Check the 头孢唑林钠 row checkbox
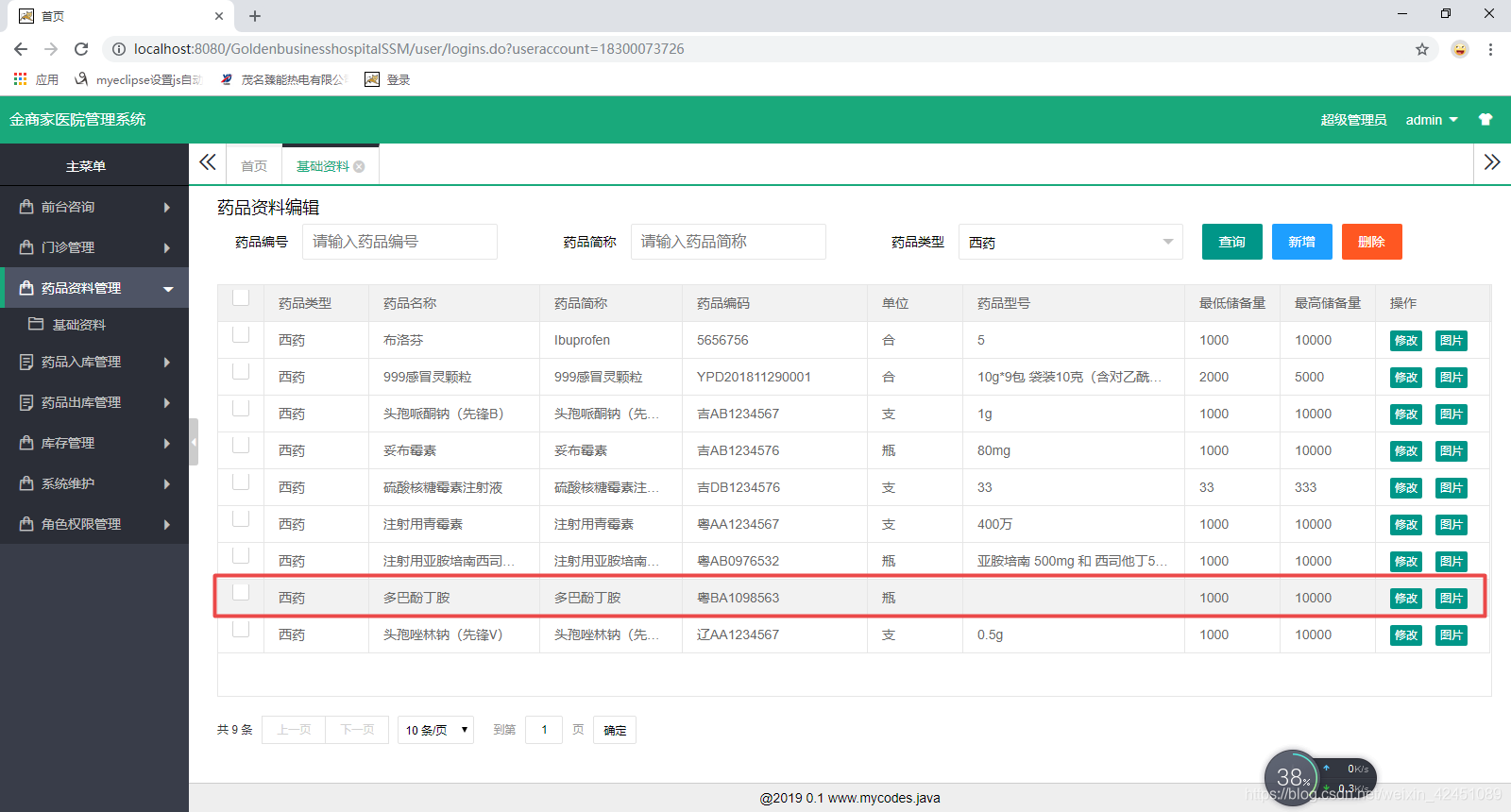 241,630
